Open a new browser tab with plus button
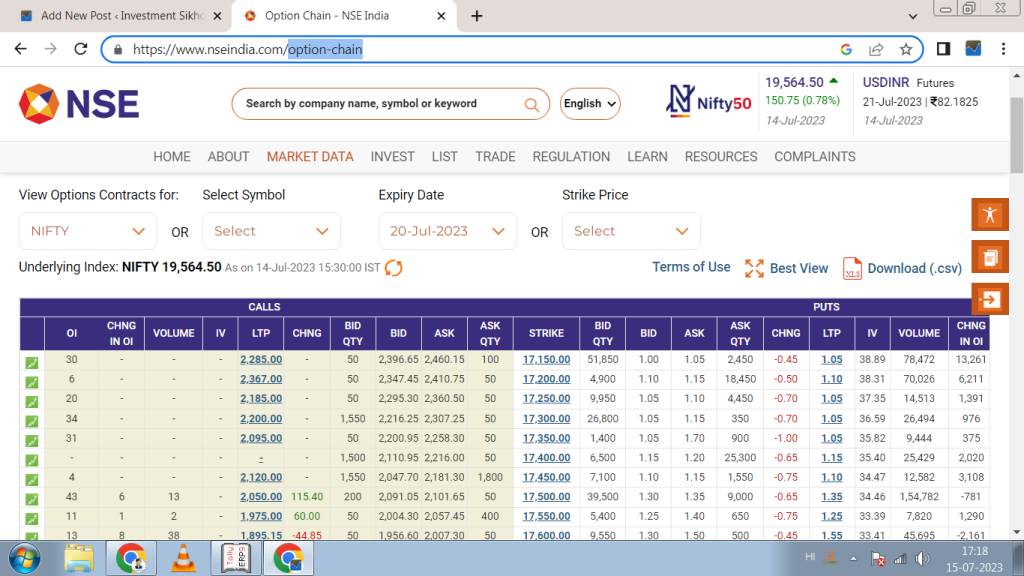This screenshot has width=1024, height=576. pos(477,16)
